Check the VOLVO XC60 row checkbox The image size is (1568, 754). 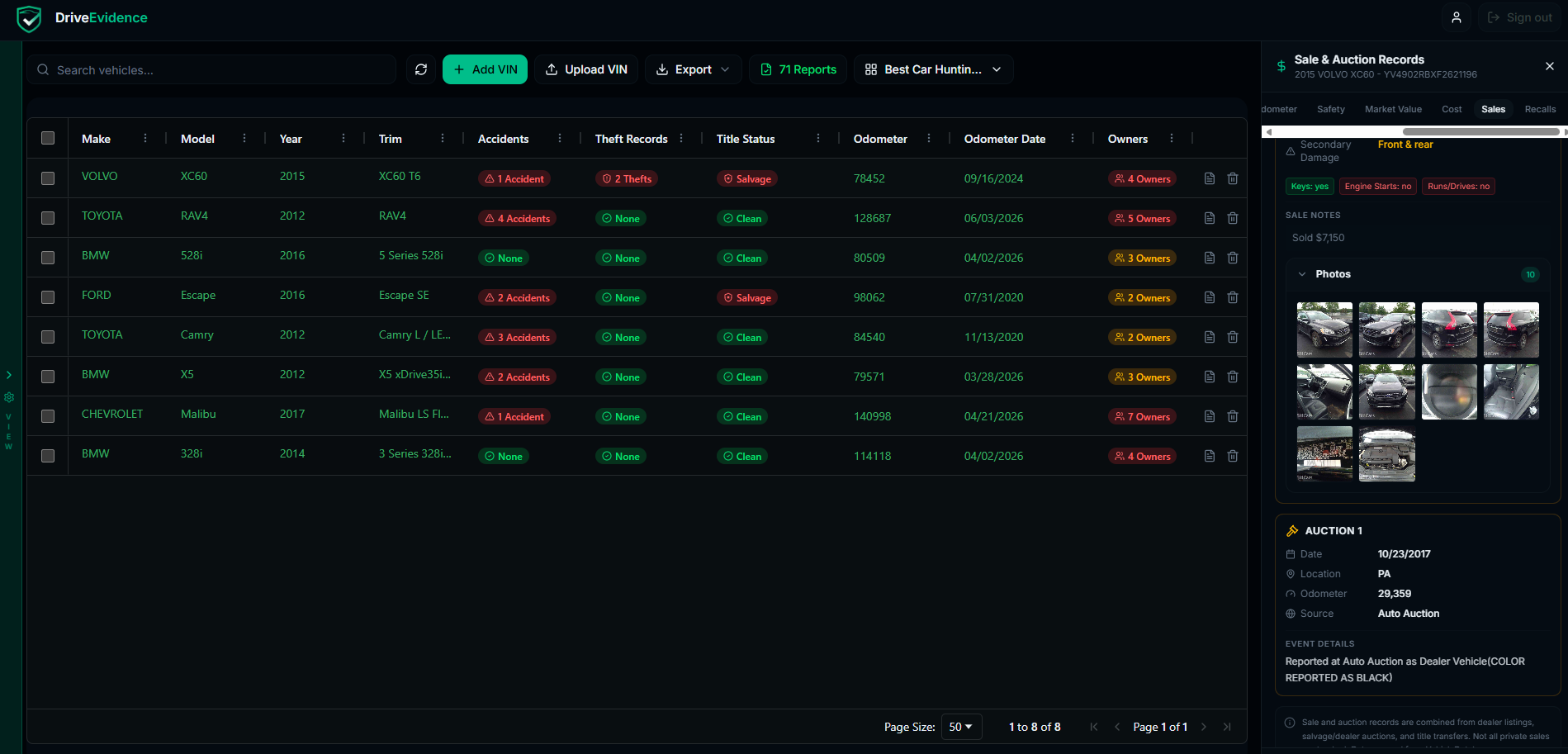tap(48, 178)
